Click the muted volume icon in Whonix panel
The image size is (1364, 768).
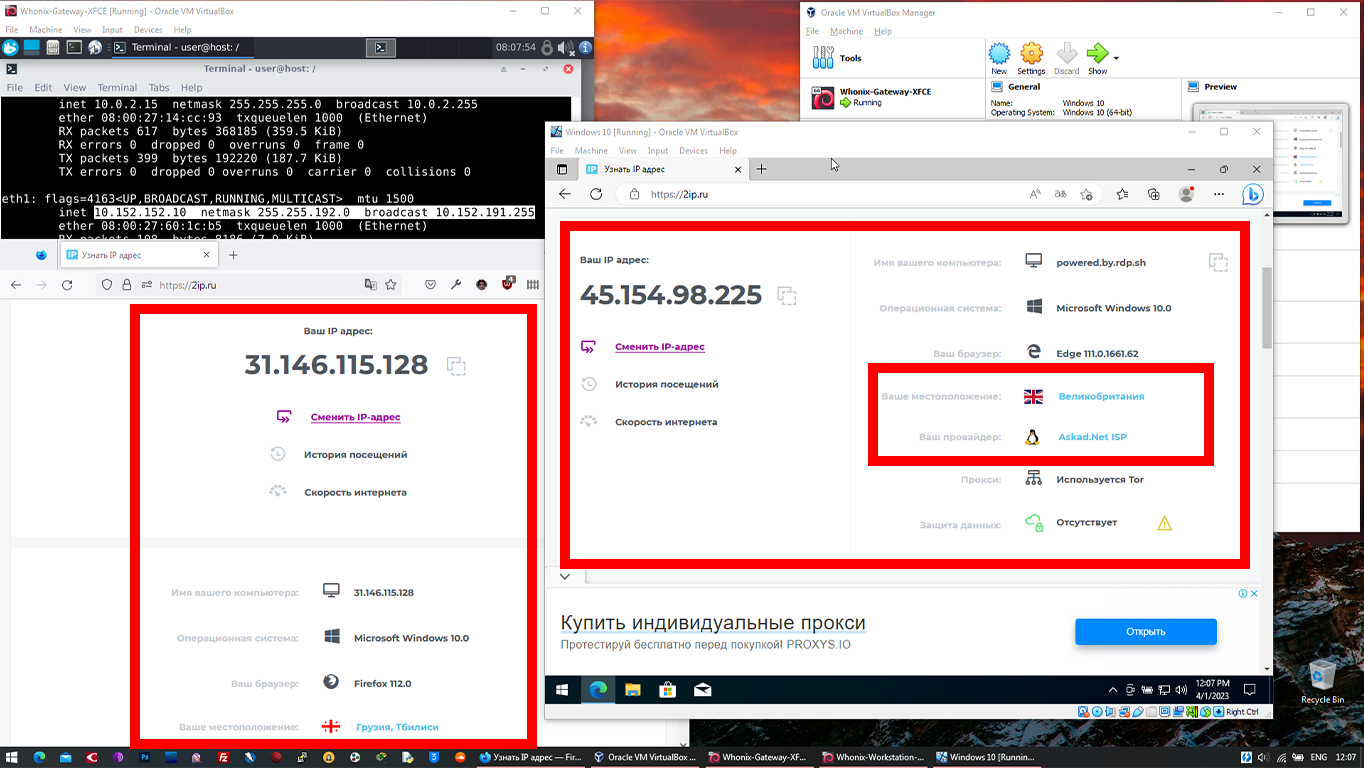tap(565, 47)
